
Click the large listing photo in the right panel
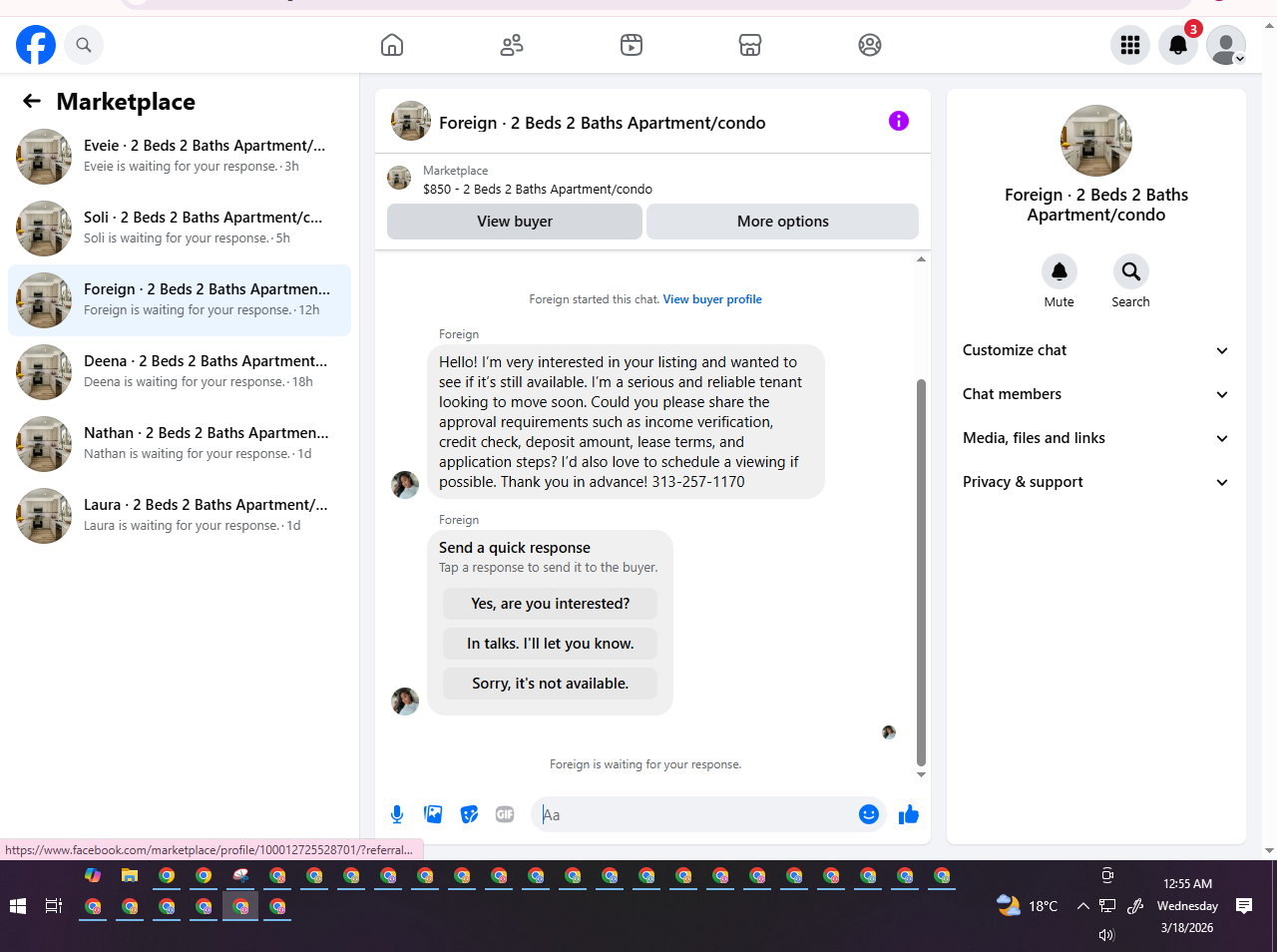(x=1096, y=141)
